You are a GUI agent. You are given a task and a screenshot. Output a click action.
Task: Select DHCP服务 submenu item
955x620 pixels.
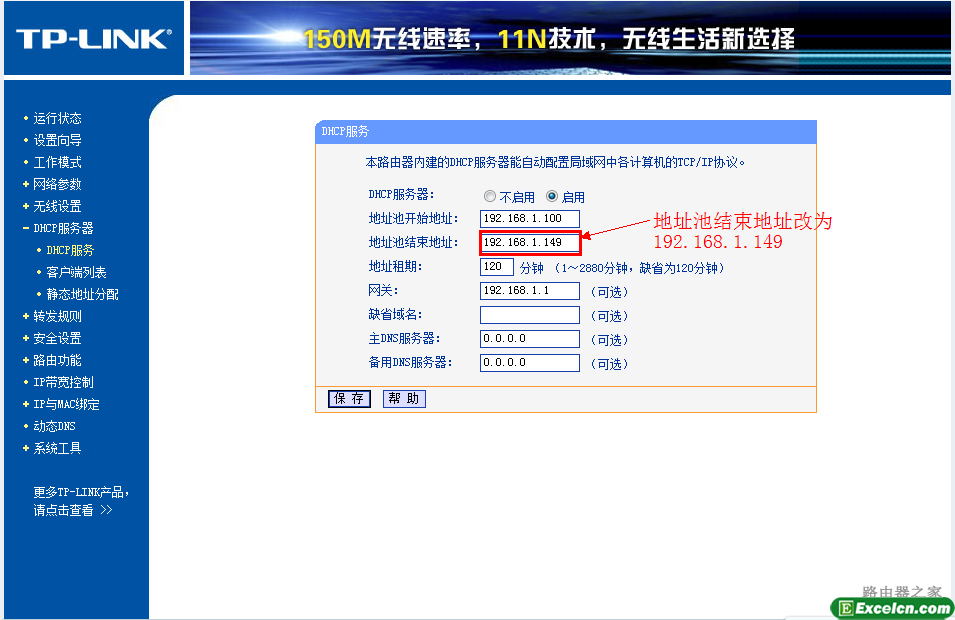tap(70, 250)
